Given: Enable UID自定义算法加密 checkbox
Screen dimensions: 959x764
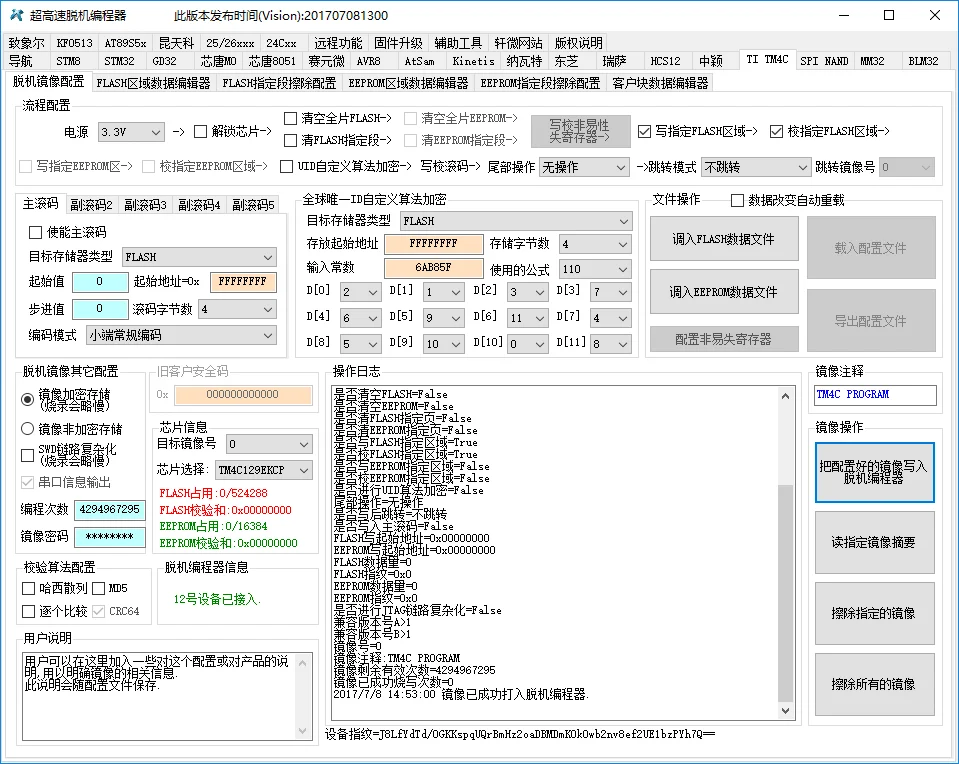Looking at the screenshot, I should (286, 166).
